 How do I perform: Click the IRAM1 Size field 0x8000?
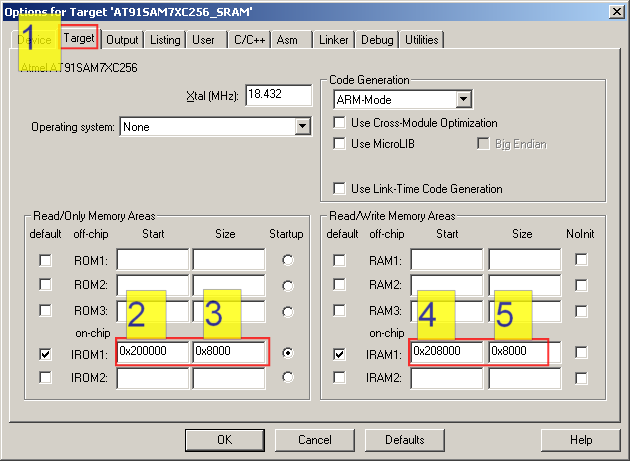coord(525,352)
